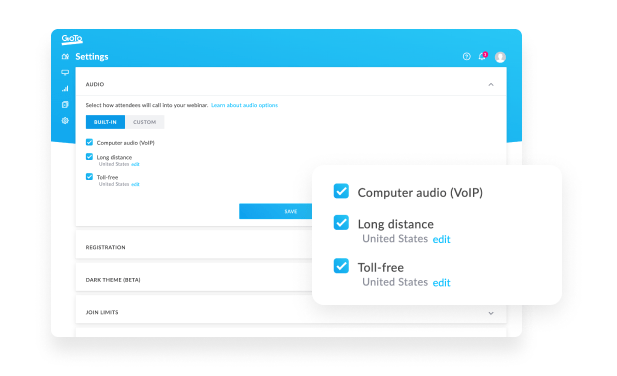The image size is (617, 376).
Task: Toggle large Toll-free checkbox in callout card
Action: click(x=341, y=266)
